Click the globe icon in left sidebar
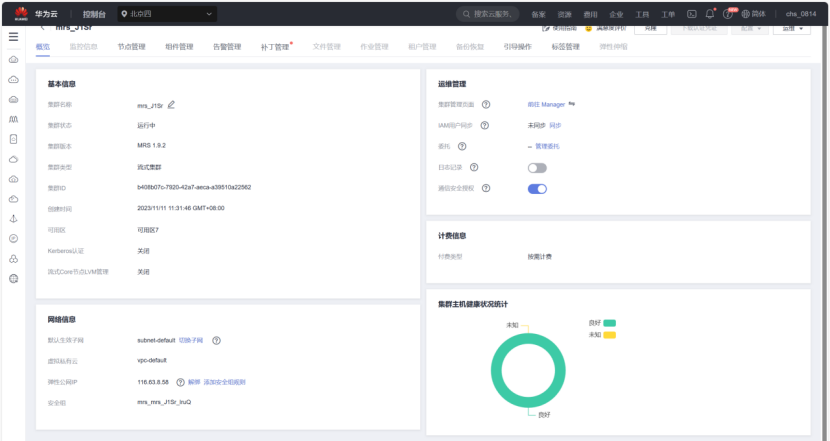Viewport: 830px width, 441px height. coord(14,278)
